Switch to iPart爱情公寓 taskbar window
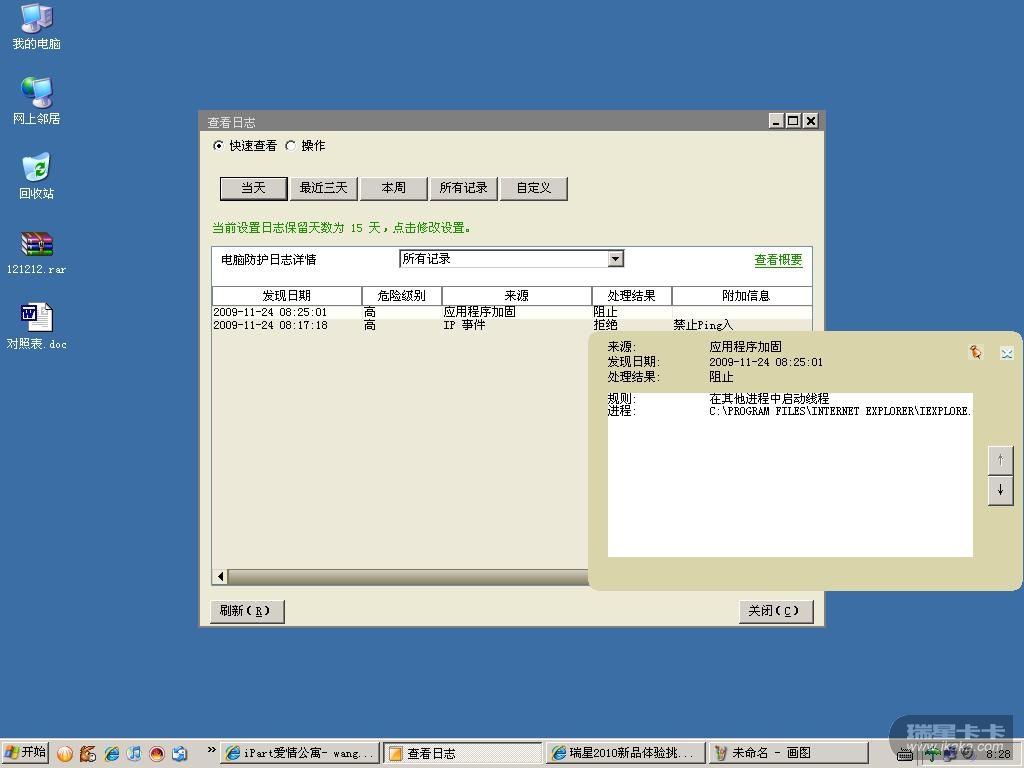The image size is (1024, 768). point(300,753)
